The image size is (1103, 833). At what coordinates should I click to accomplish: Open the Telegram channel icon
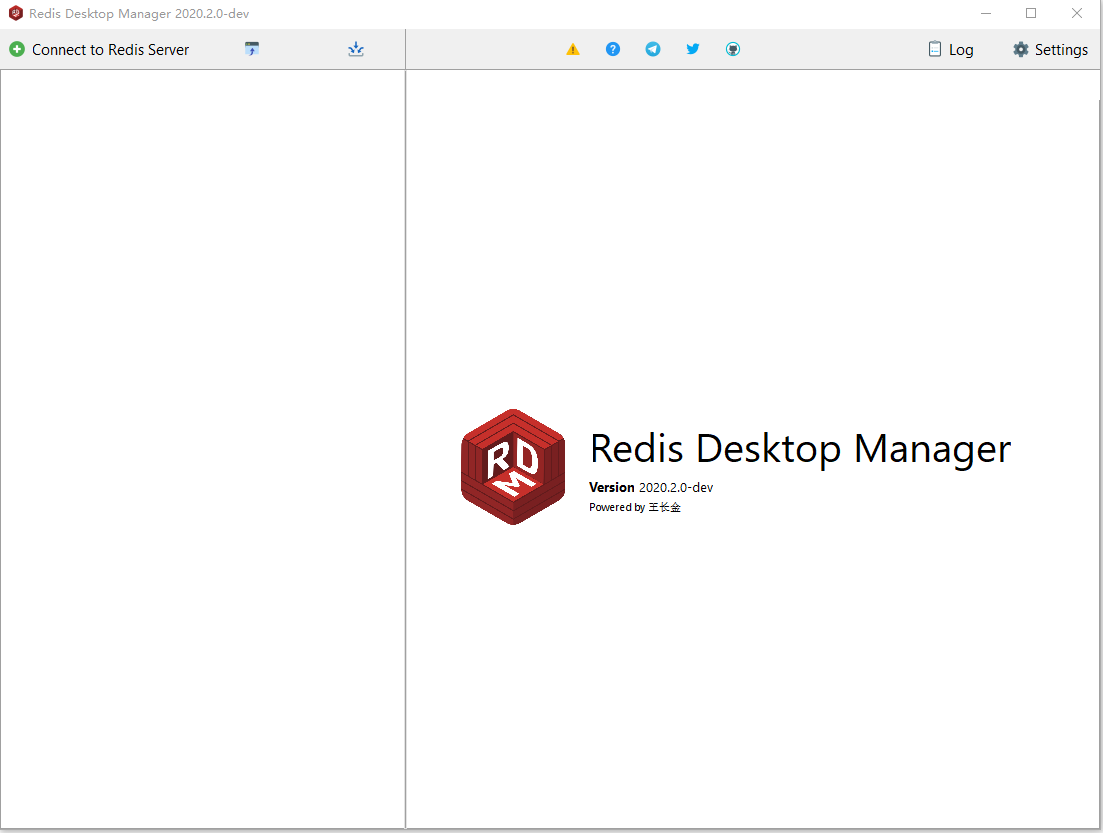click(x=653, y=49)
